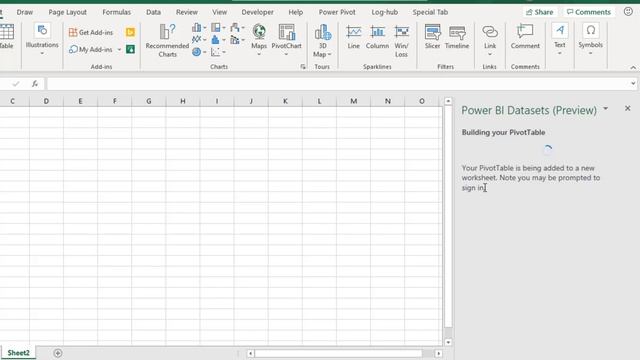The width and height of the screenshot is (640, 360).
Task: Insert a Column sparkline
Action: point(377,37)
